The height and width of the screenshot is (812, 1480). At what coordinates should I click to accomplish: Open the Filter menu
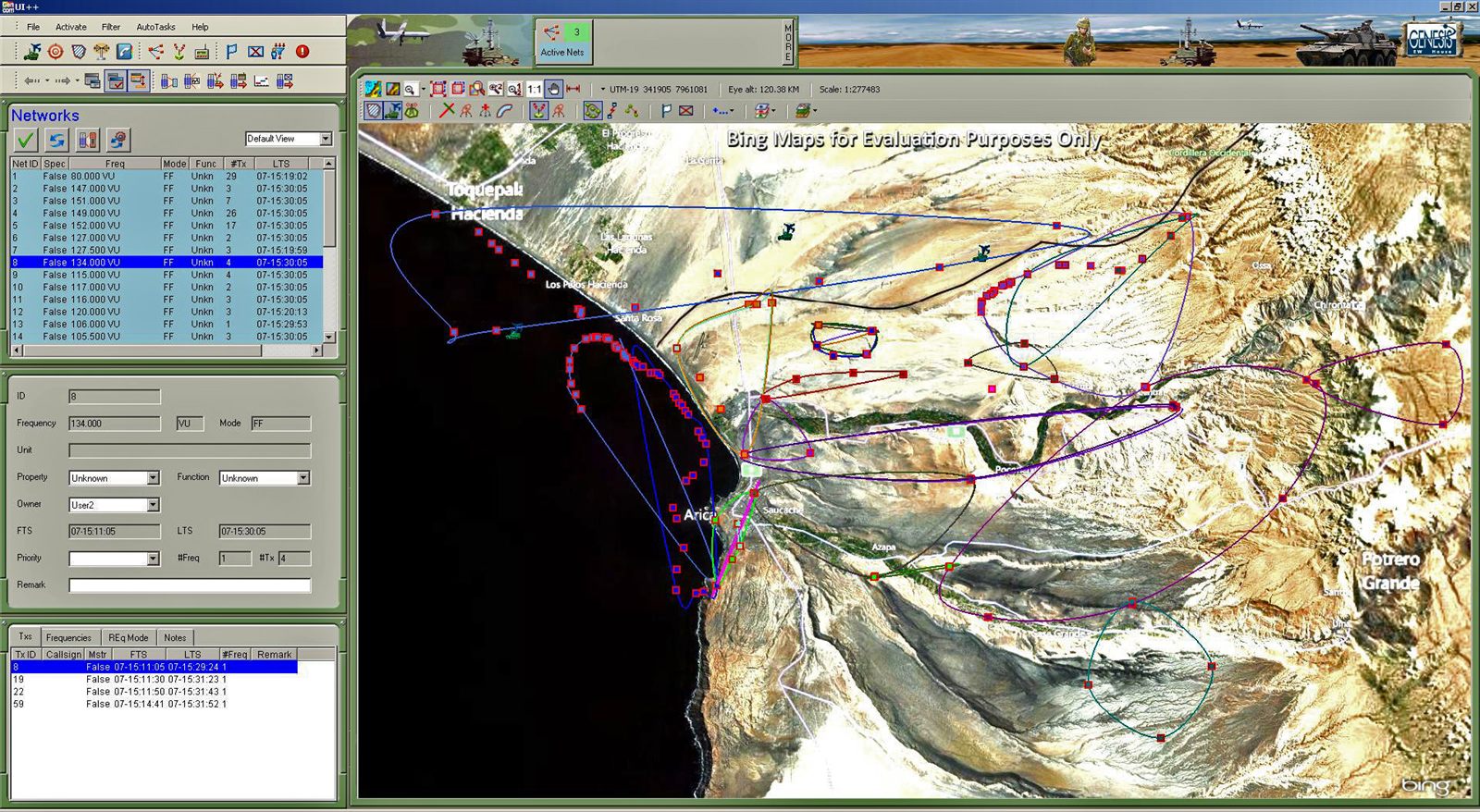(x=111, y=27)
